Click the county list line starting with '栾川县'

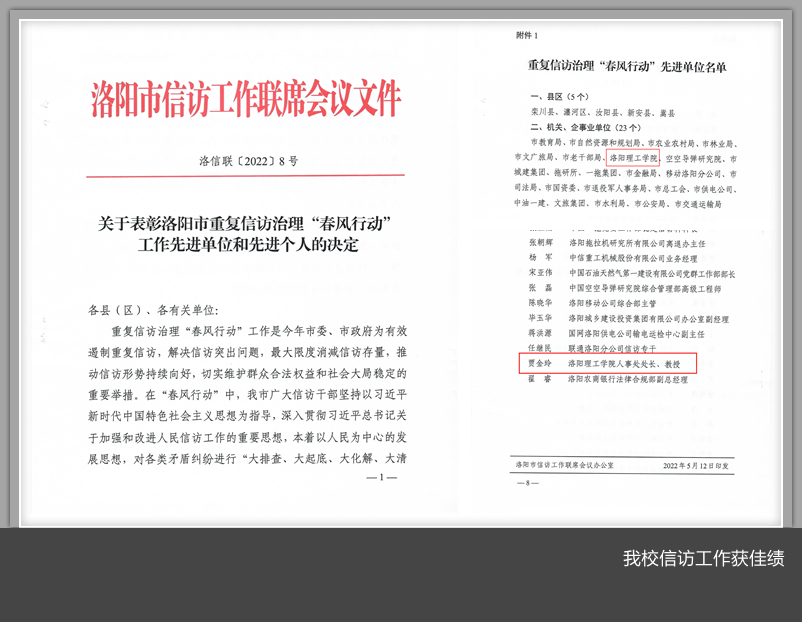click(x=603, y=113)
